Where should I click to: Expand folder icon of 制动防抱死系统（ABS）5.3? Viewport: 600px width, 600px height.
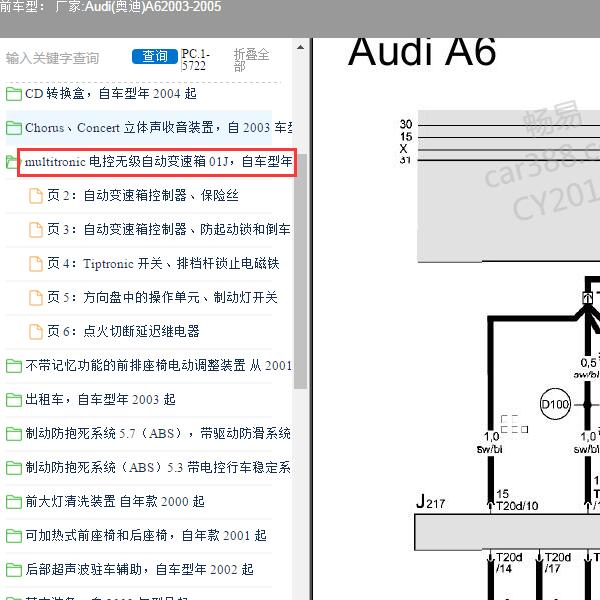click(14, 468)
